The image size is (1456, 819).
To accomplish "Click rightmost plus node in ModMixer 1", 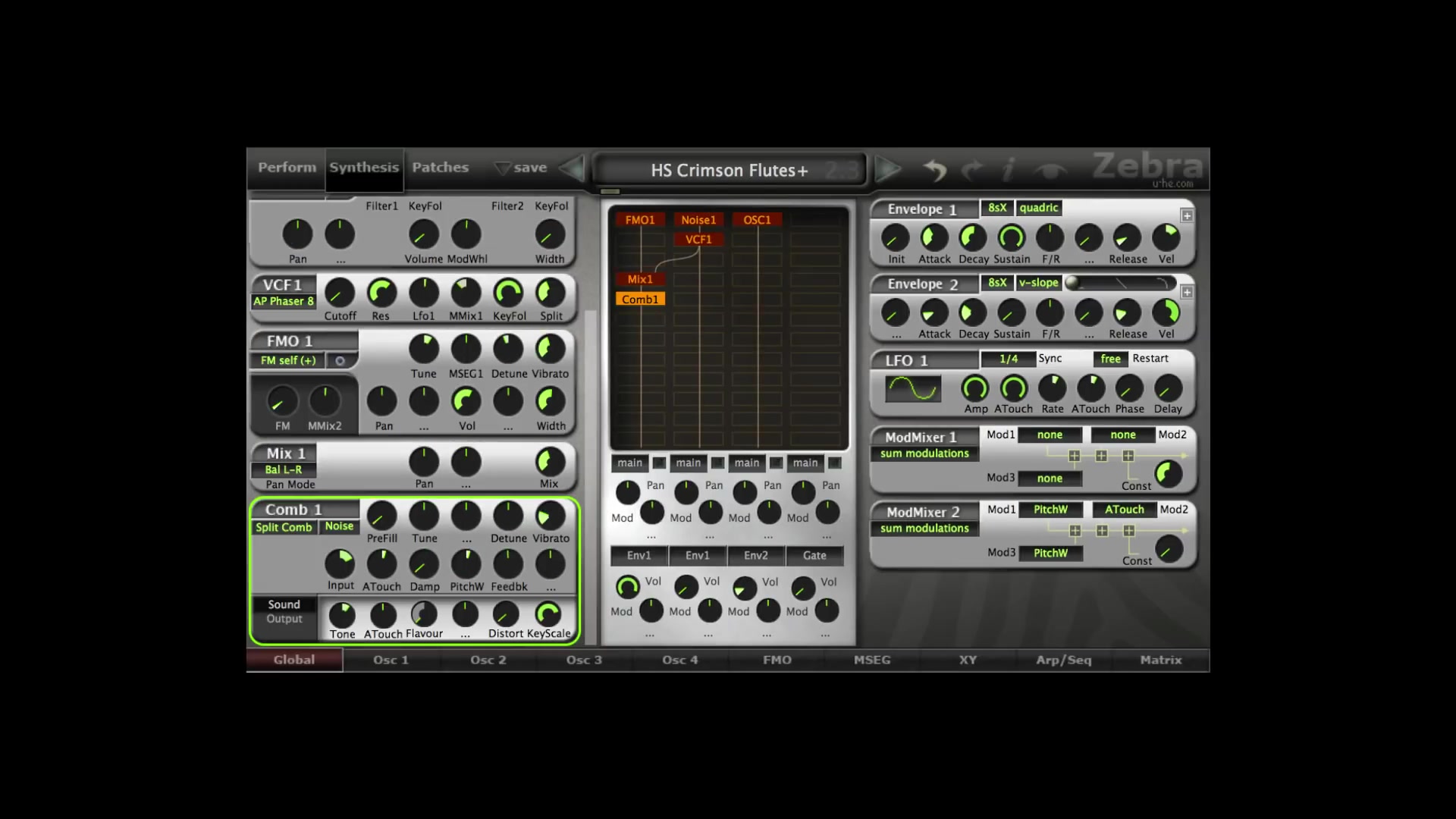I will 1128,456.
